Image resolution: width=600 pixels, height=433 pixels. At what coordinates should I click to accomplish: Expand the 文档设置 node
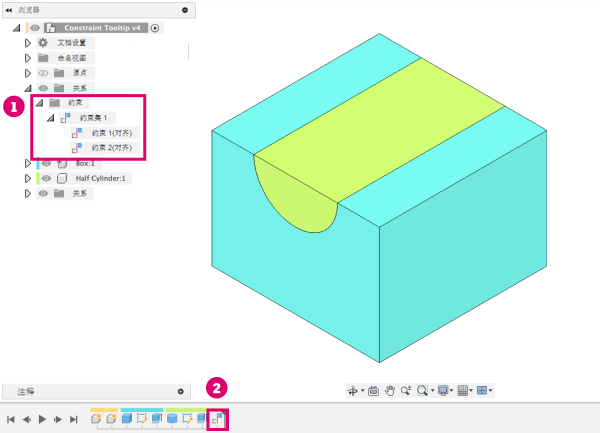coord(28,43)
